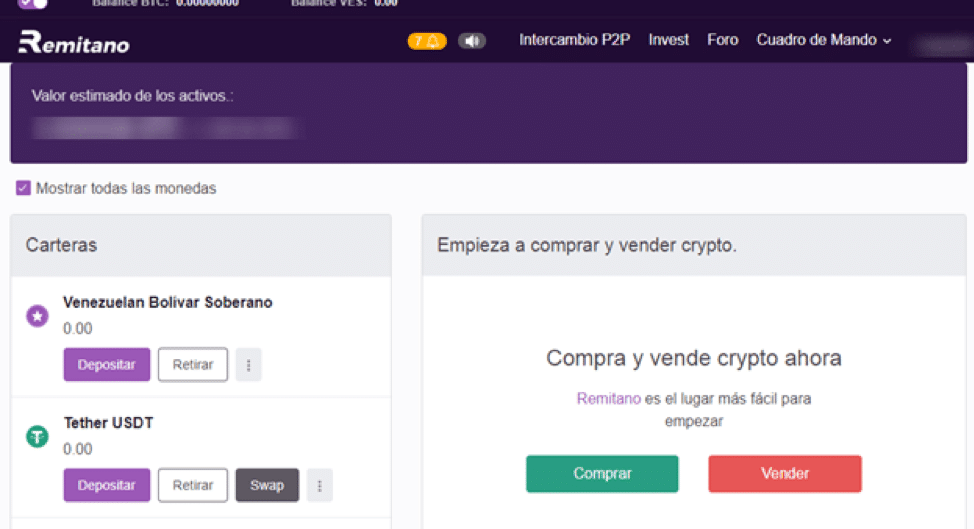Viewport: 974px width, 529px height.
Task: Go to Intercambio P2P
Action: pos(575,40)
